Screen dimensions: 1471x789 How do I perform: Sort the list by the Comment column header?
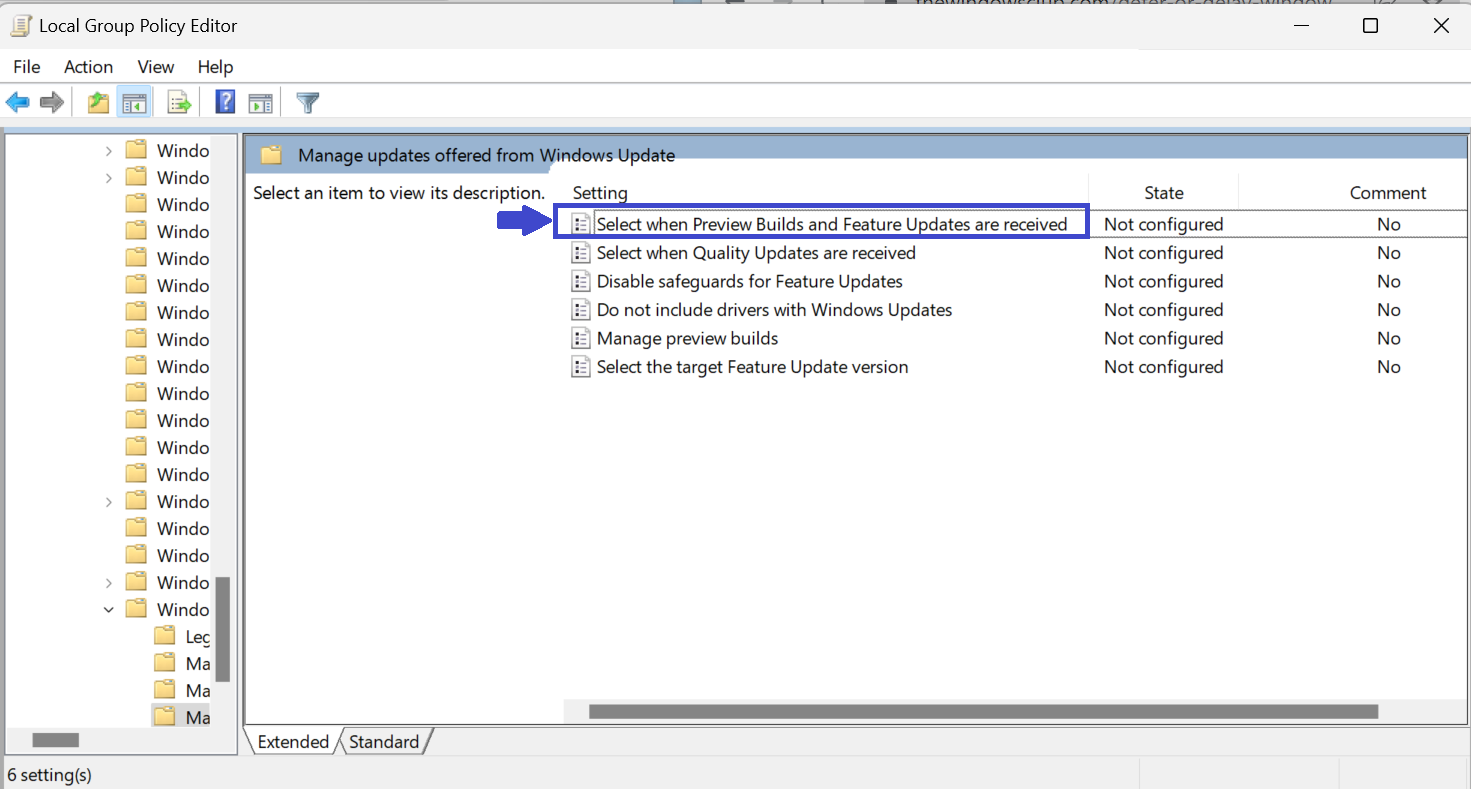pyautogui.click(x=1388, y=193)
